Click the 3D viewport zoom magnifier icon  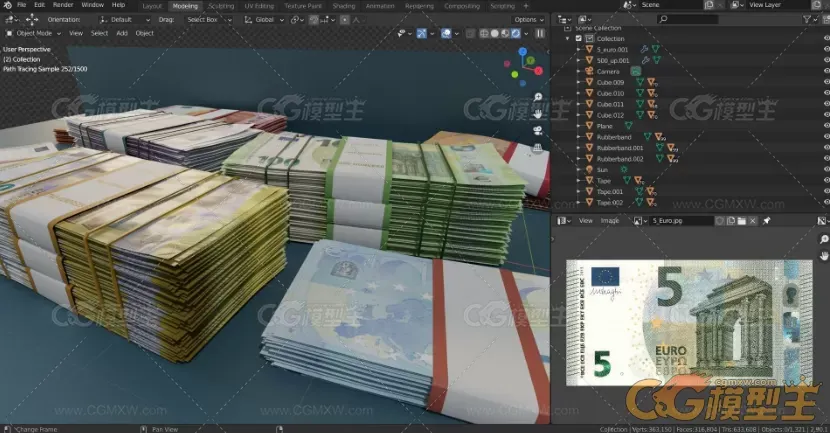click(538, 97)
